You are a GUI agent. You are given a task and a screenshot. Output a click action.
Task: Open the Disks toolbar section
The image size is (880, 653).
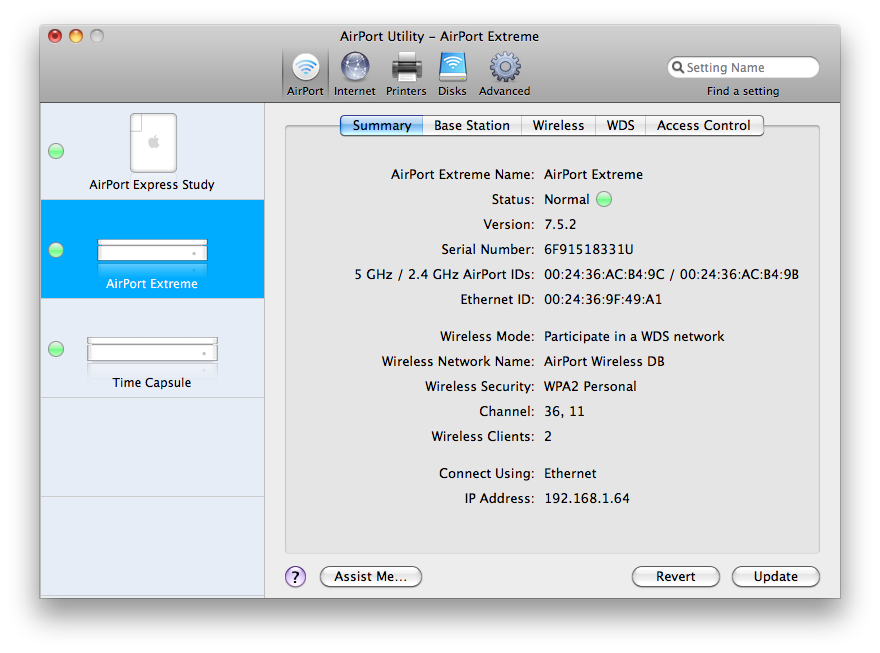pyautogui.click(x=452, y=74)
